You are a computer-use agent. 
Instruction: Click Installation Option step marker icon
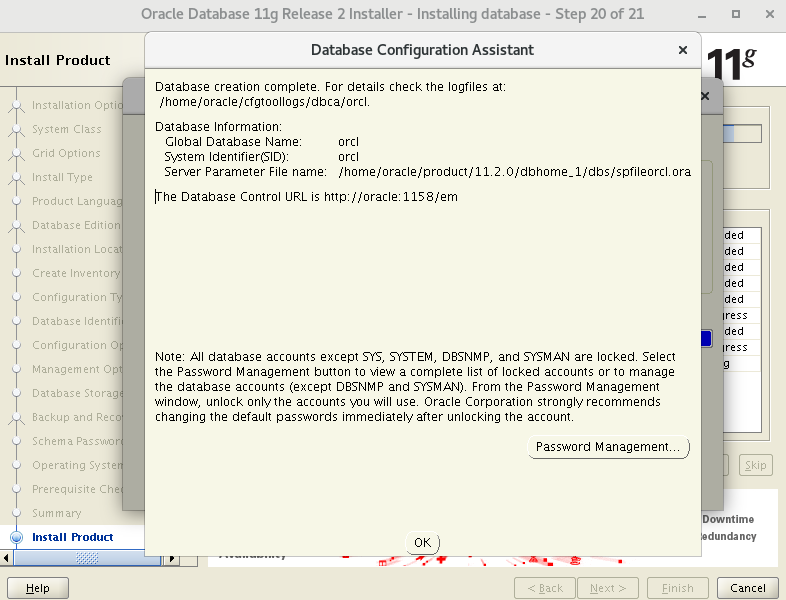pos(17,105)
